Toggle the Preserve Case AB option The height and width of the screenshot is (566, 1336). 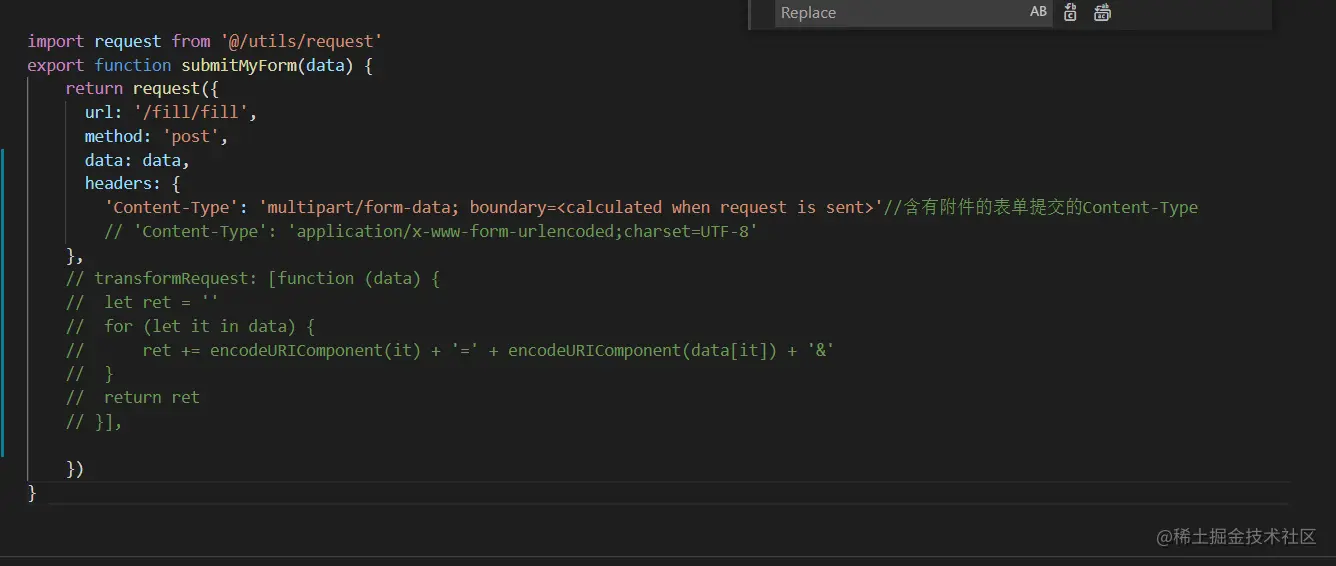pyautogui.click(x=1038, y=12)
